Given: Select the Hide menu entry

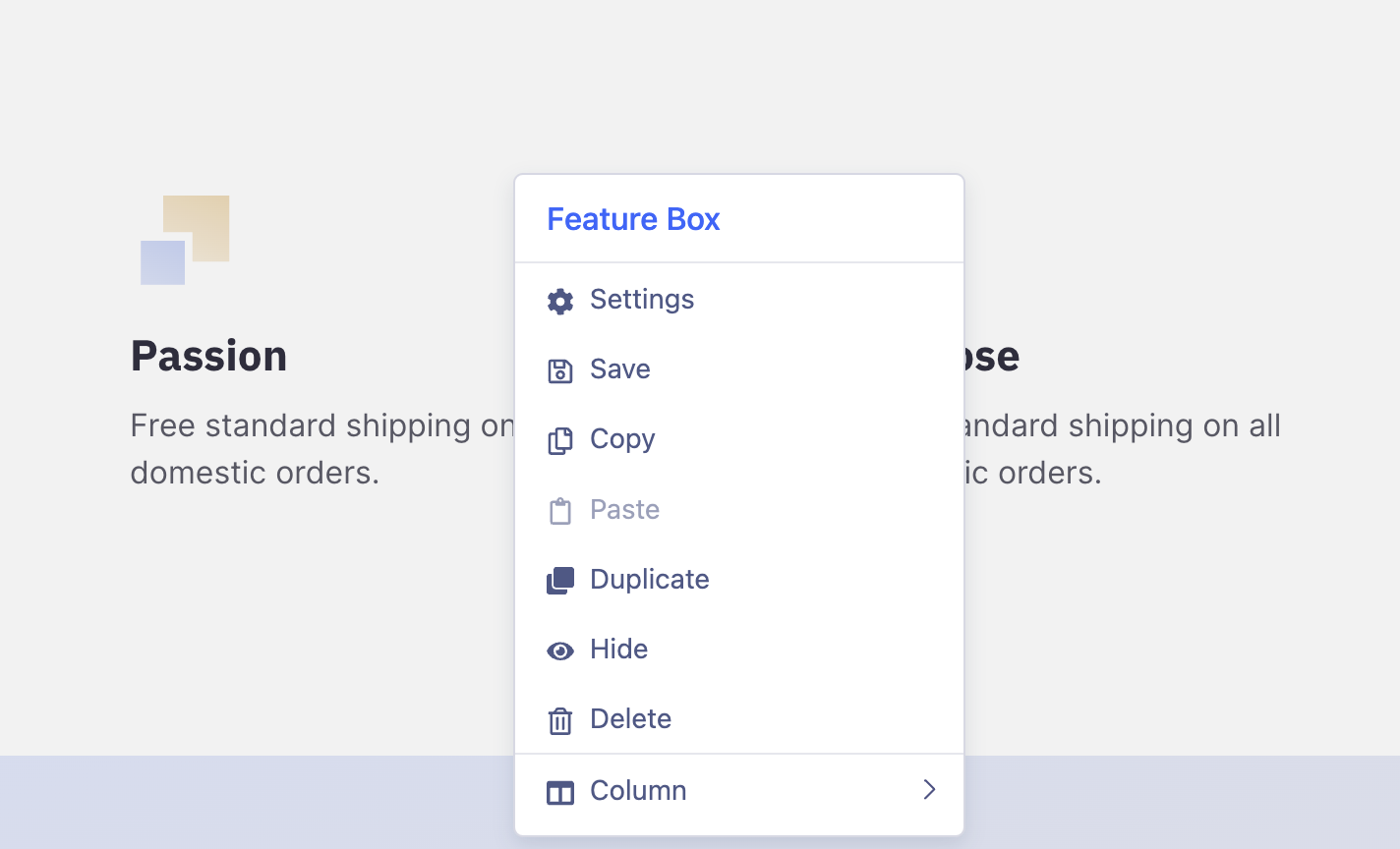Looking at the screenshot, I should (619, 650).
